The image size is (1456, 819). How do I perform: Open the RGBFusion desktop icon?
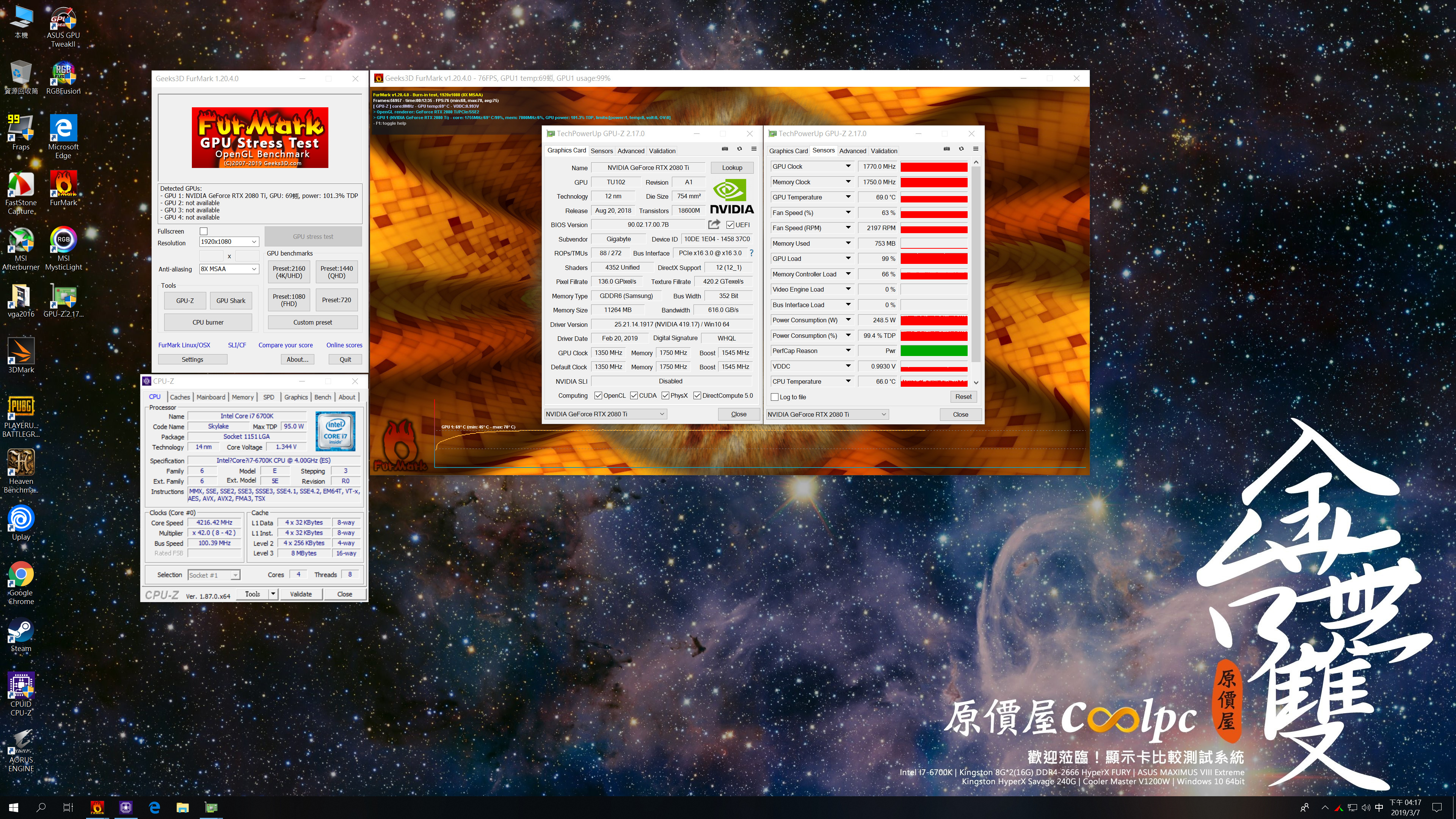[63, 78]
